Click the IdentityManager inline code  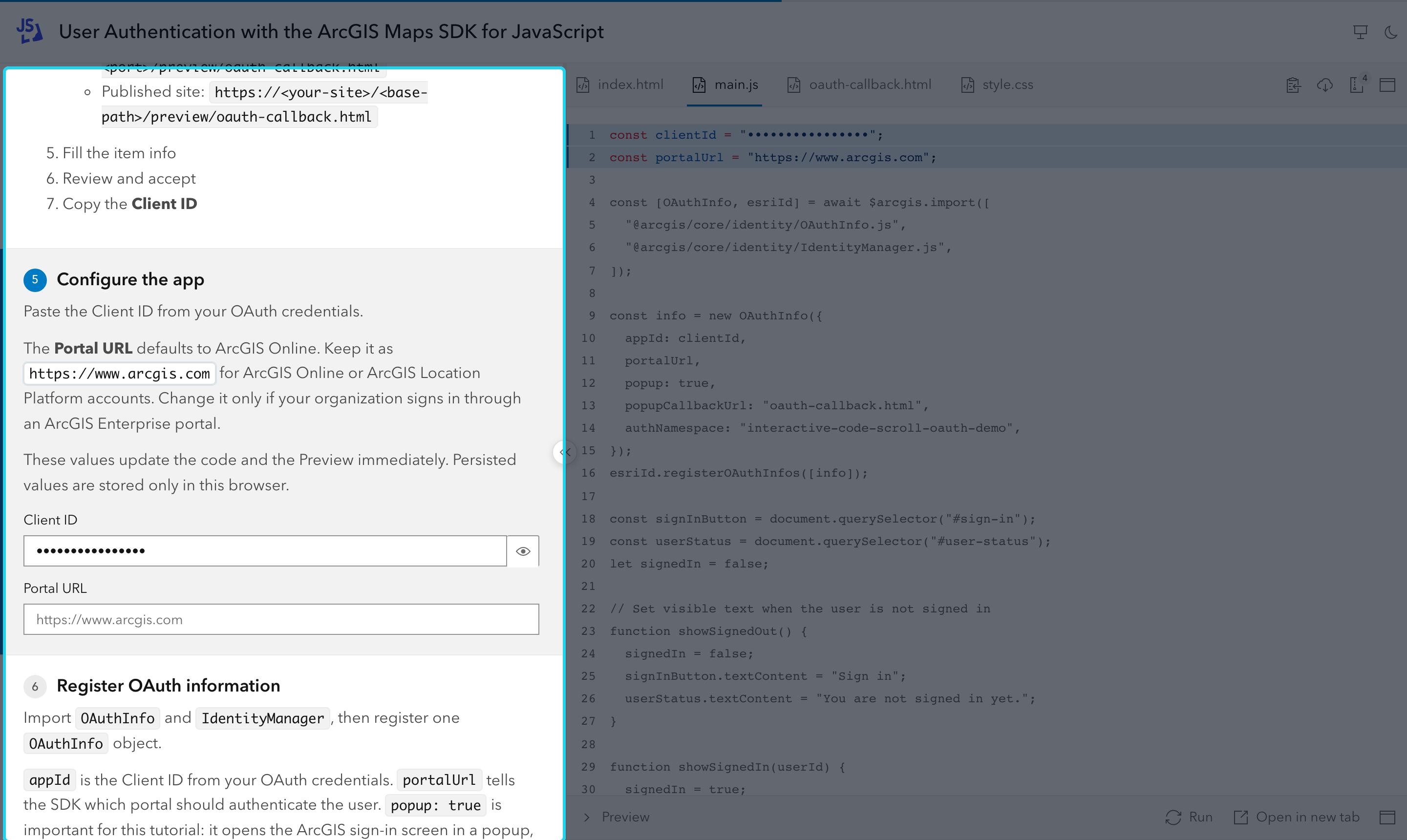(263, 718)
